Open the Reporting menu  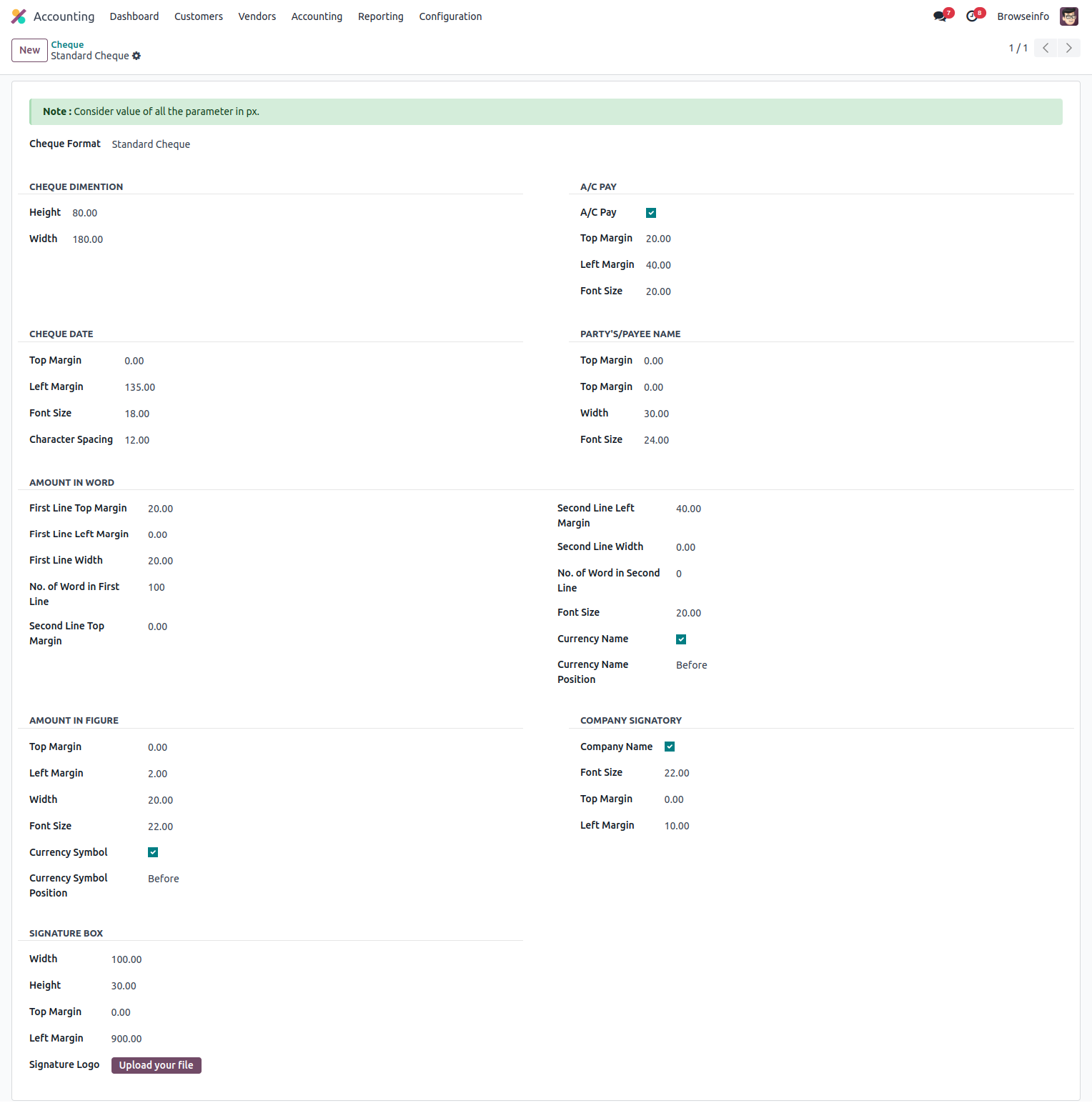[380, 16]
